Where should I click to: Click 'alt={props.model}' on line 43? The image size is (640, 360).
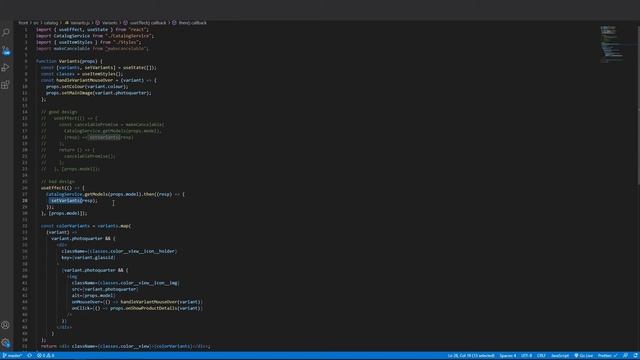(93, 296)
